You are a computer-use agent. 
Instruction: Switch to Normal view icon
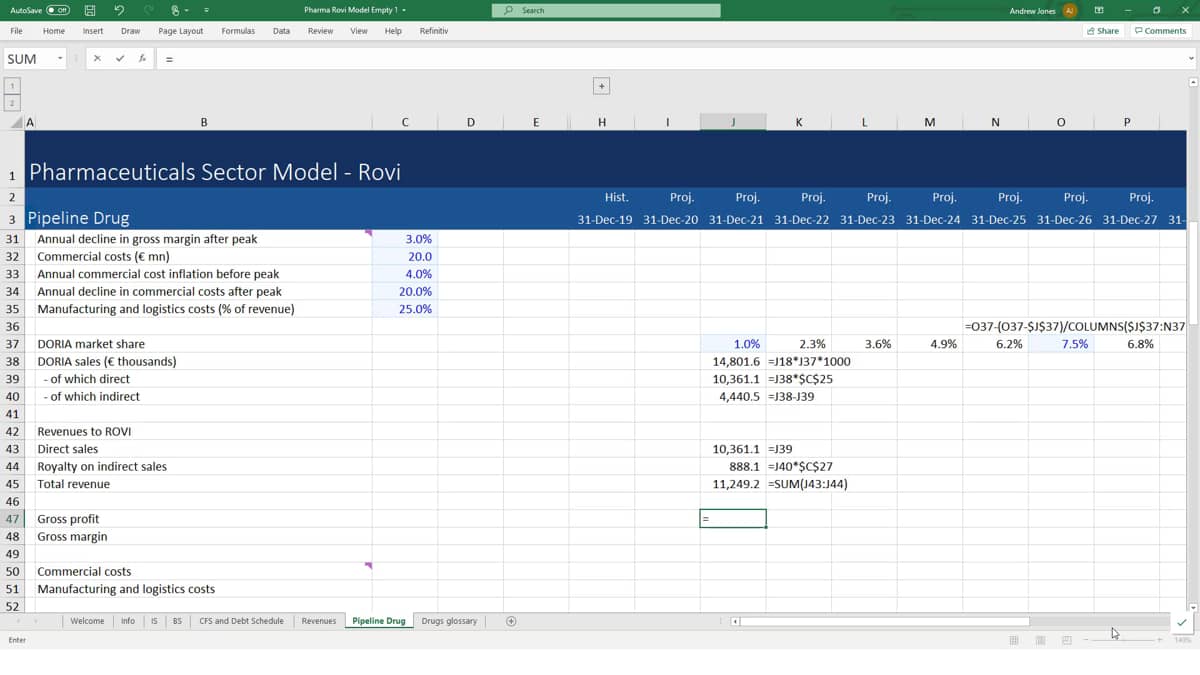[x=1014, y=640]
